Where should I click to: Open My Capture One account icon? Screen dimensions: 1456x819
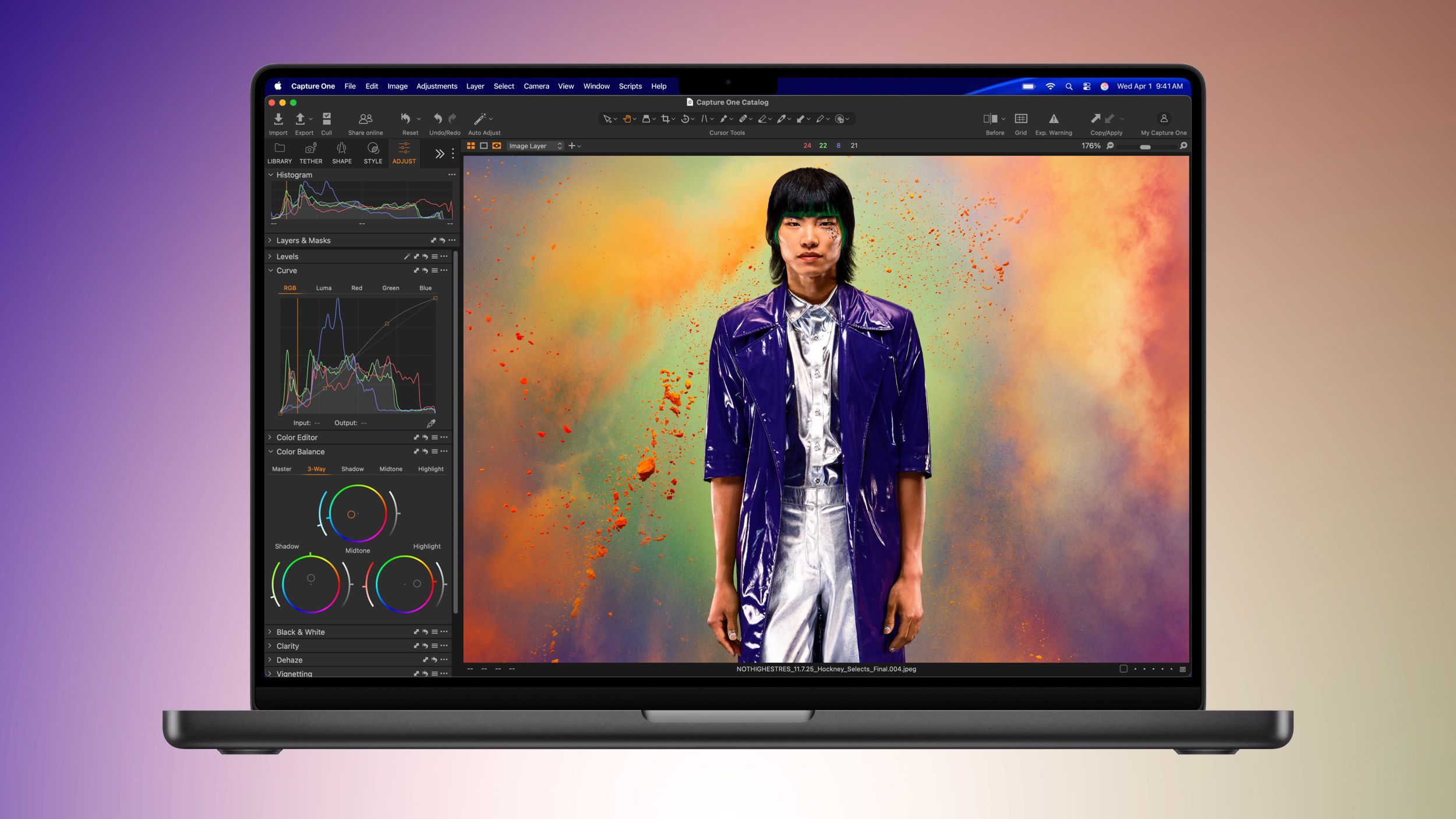click(x=1163, y=119)
